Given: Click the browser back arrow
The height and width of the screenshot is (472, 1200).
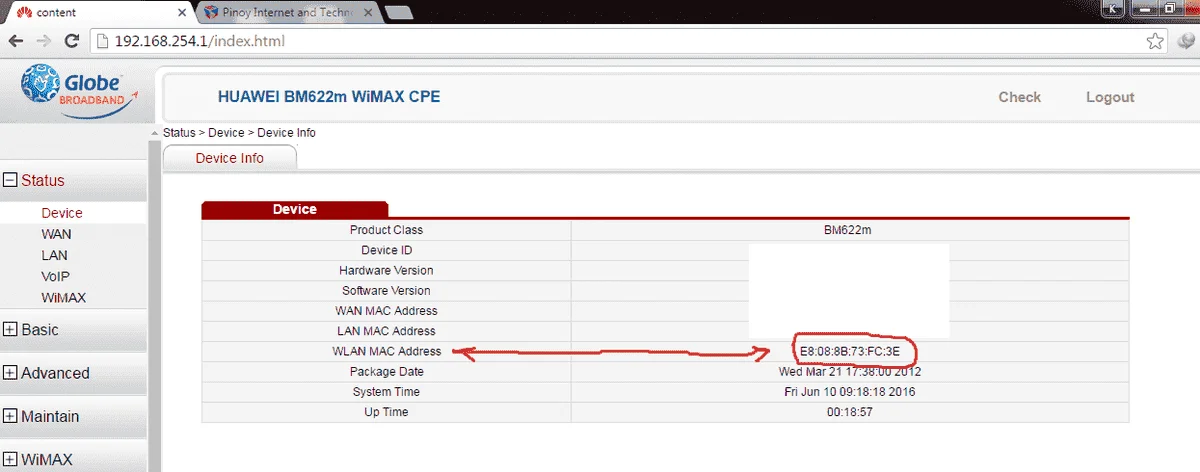Looking at the screenshot, I should [x=17, y=42].
